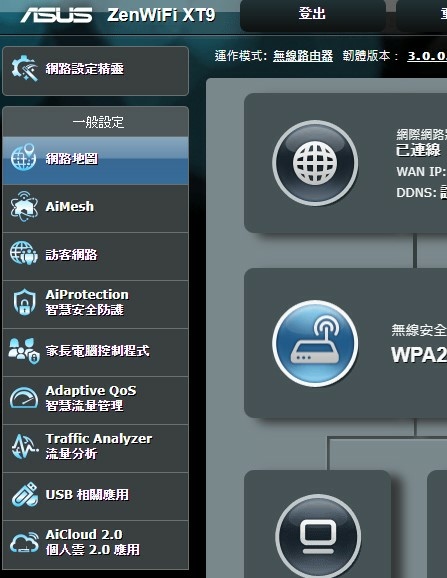
Task: Open the 訪客網路 menu entry
Action: click(x=95, y=257)
